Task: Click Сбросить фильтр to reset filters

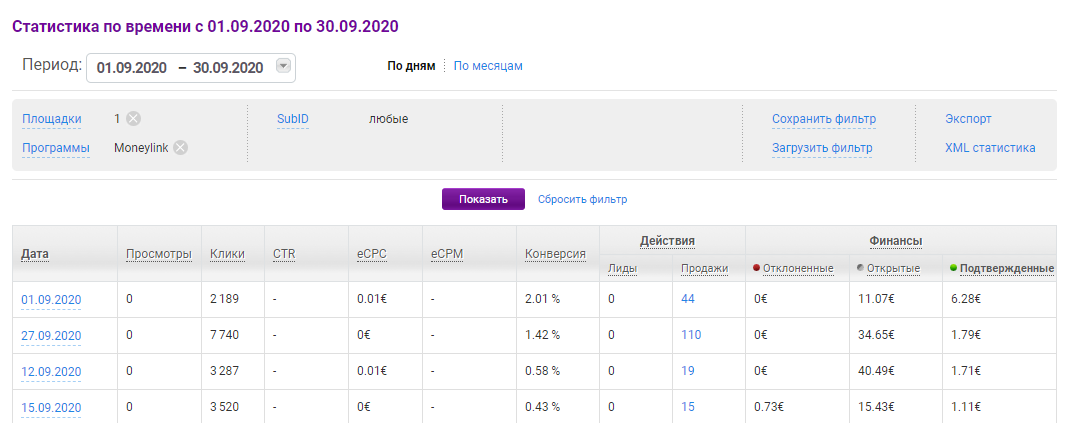Action: click(x=582, y=199)
